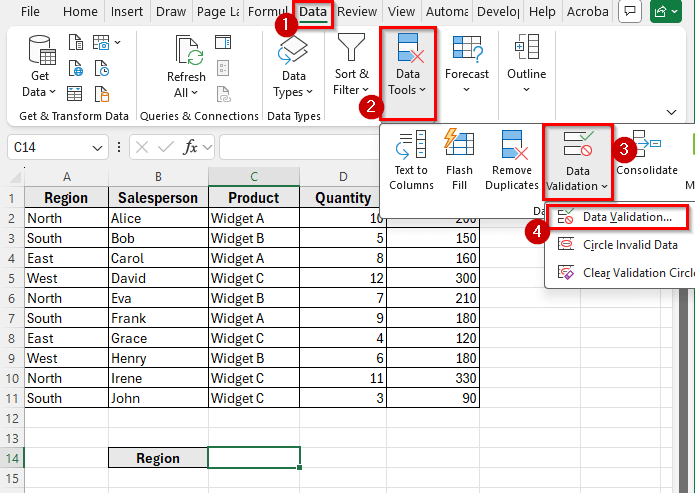This screenshot has height=493, width=695.
Task: Switch to the File tab
Action: tap(30, 12)
